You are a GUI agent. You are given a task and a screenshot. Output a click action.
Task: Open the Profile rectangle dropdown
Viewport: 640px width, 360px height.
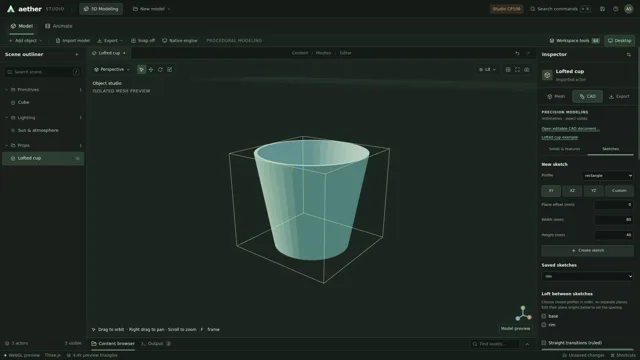click(607, 176)
